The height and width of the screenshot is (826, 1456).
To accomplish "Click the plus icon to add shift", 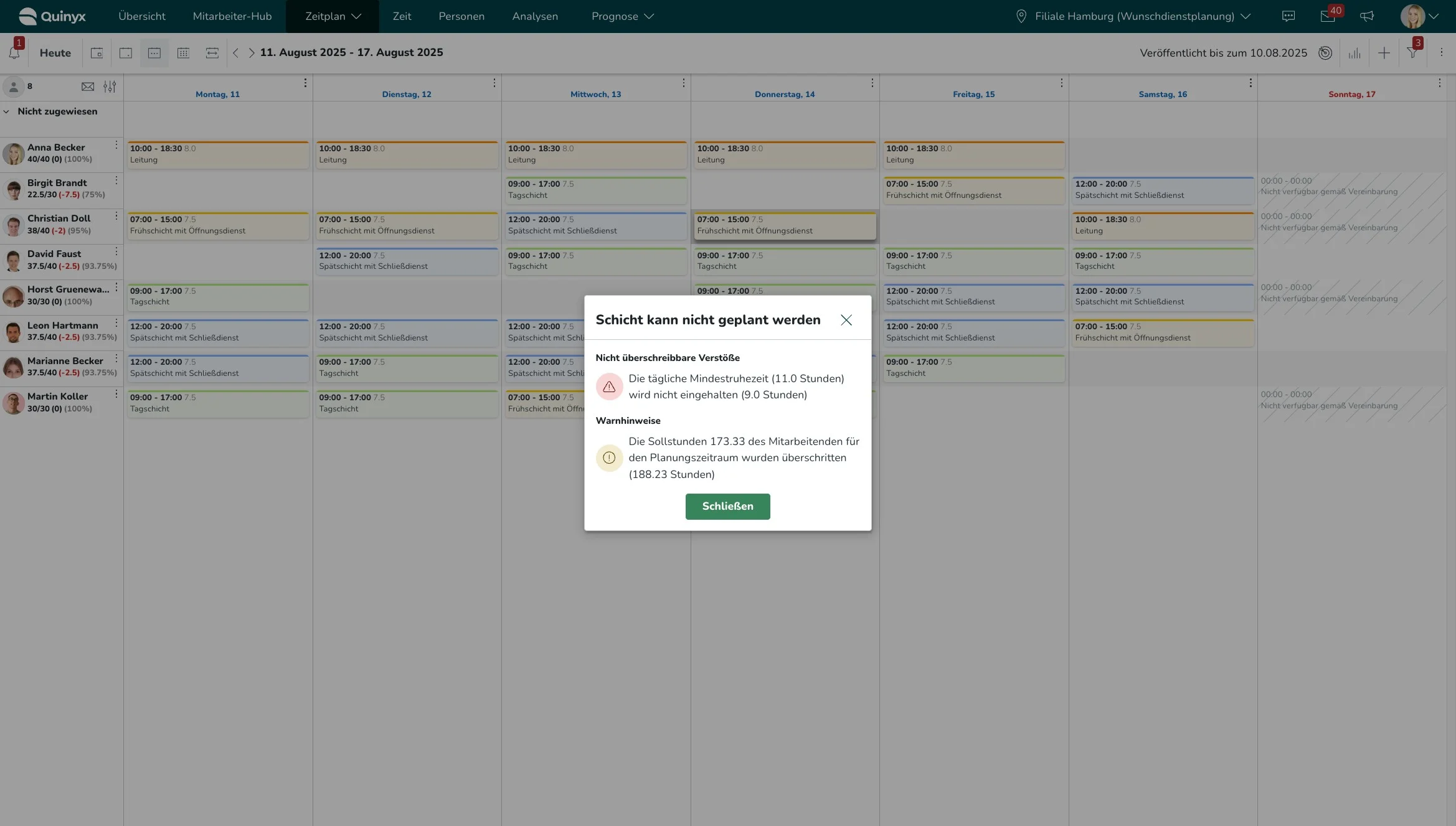I will tap(1384, 54).
